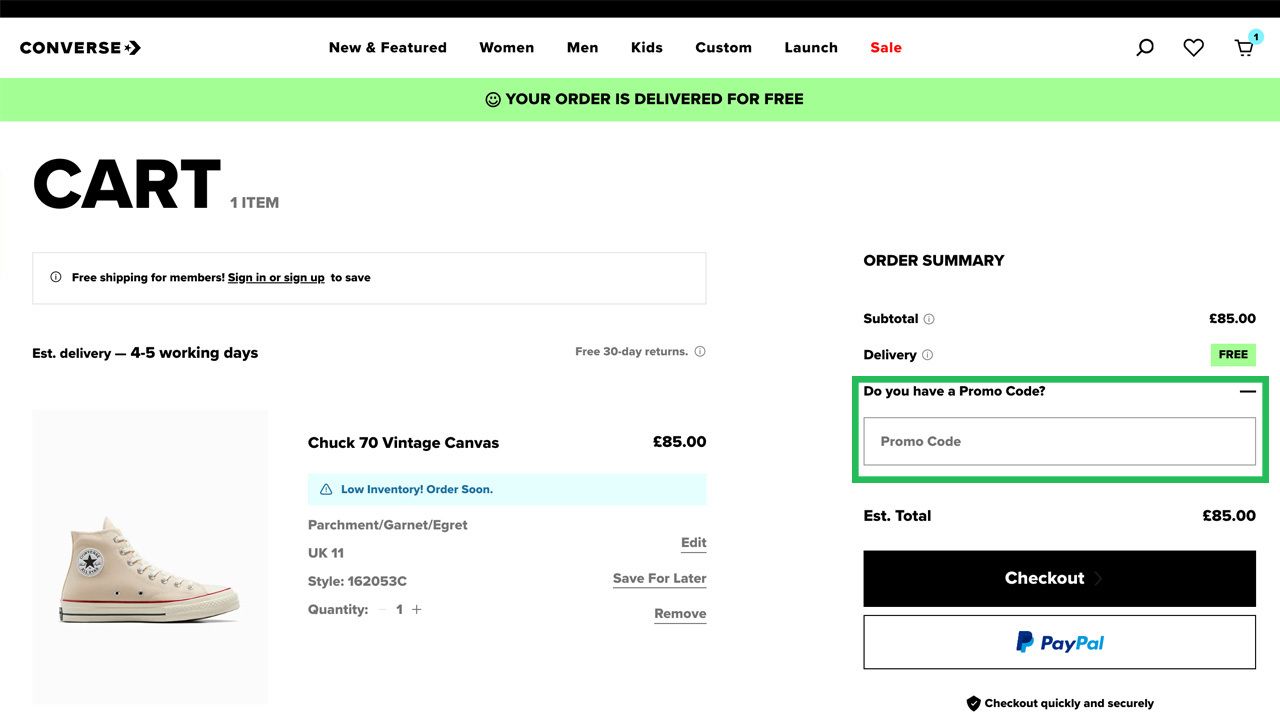Remove the item from cart
Screen dimensions: 1280x720
pyautogui.click(x=680, y=614)
